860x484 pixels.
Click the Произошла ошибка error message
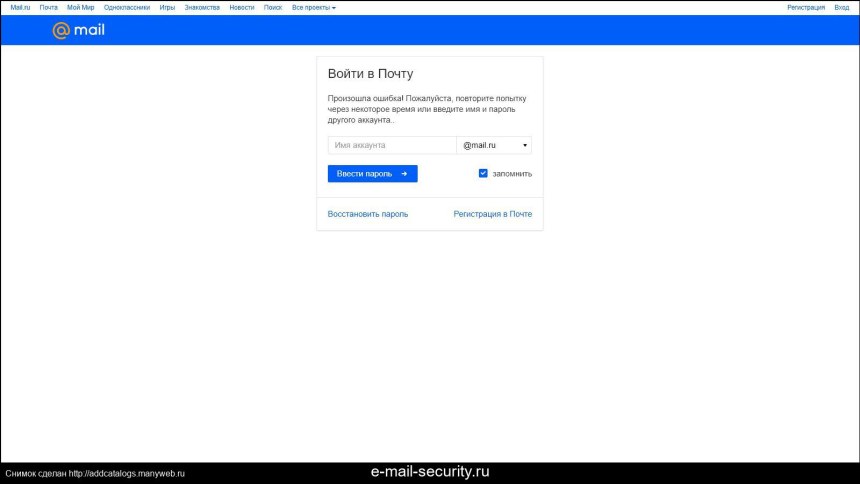tap(427, 109)
